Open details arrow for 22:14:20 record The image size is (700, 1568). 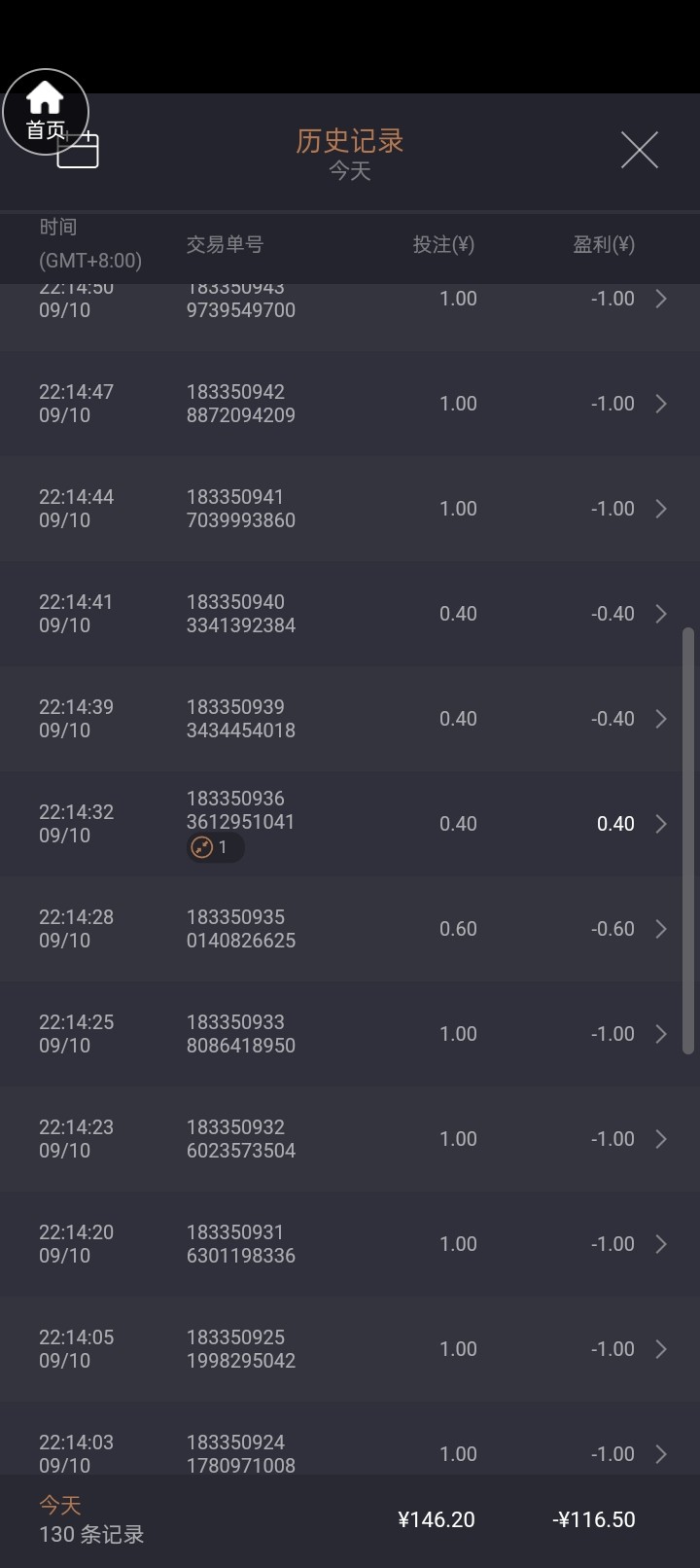click(x=661, y=1244)
